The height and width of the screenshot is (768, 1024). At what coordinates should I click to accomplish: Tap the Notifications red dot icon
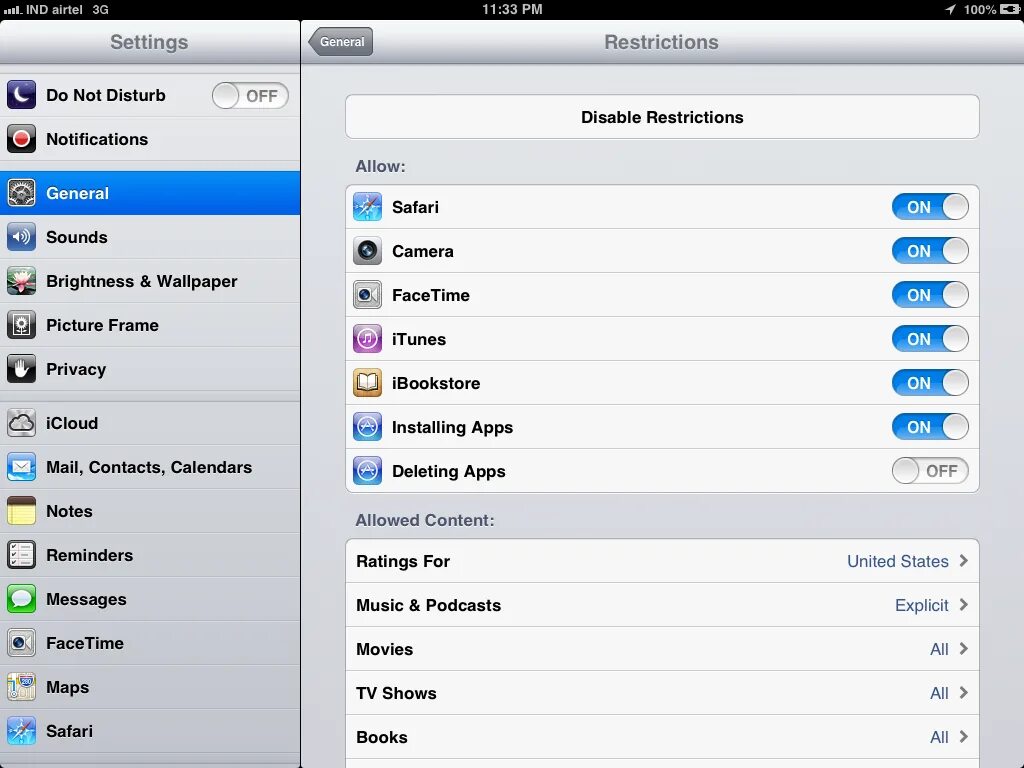pyautogui.click(x=22, y=139)
